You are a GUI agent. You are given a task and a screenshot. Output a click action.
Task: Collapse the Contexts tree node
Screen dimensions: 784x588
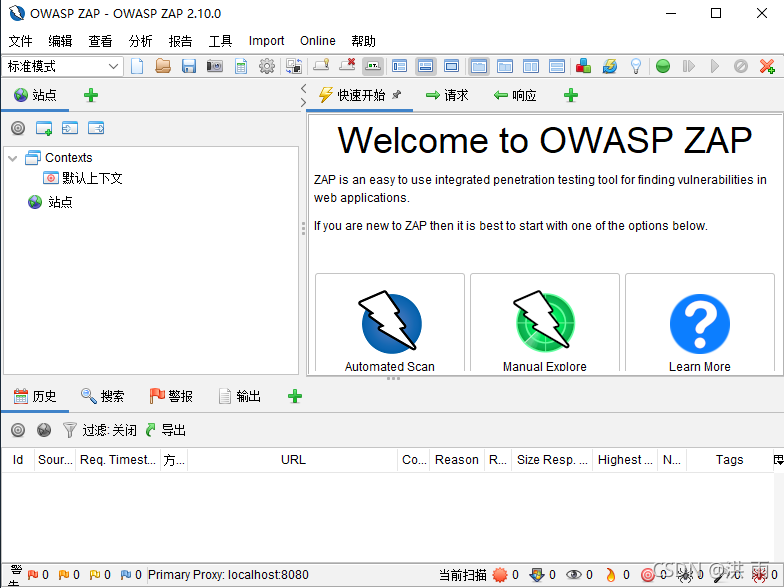pos(13,158)
